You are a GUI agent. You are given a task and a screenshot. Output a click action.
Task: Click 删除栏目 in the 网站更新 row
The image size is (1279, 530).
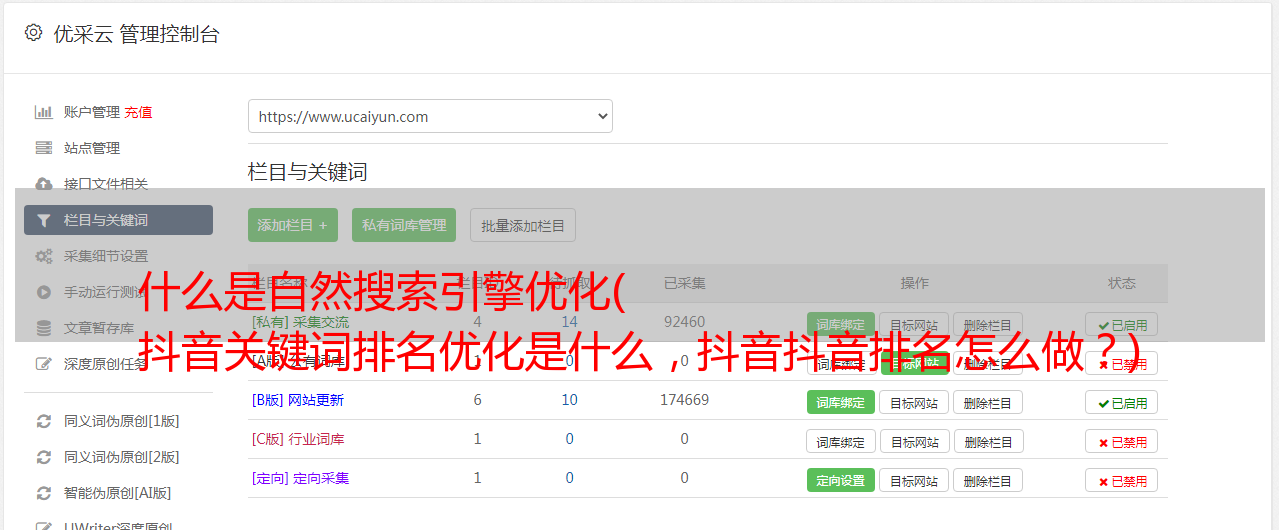point(988,402)
